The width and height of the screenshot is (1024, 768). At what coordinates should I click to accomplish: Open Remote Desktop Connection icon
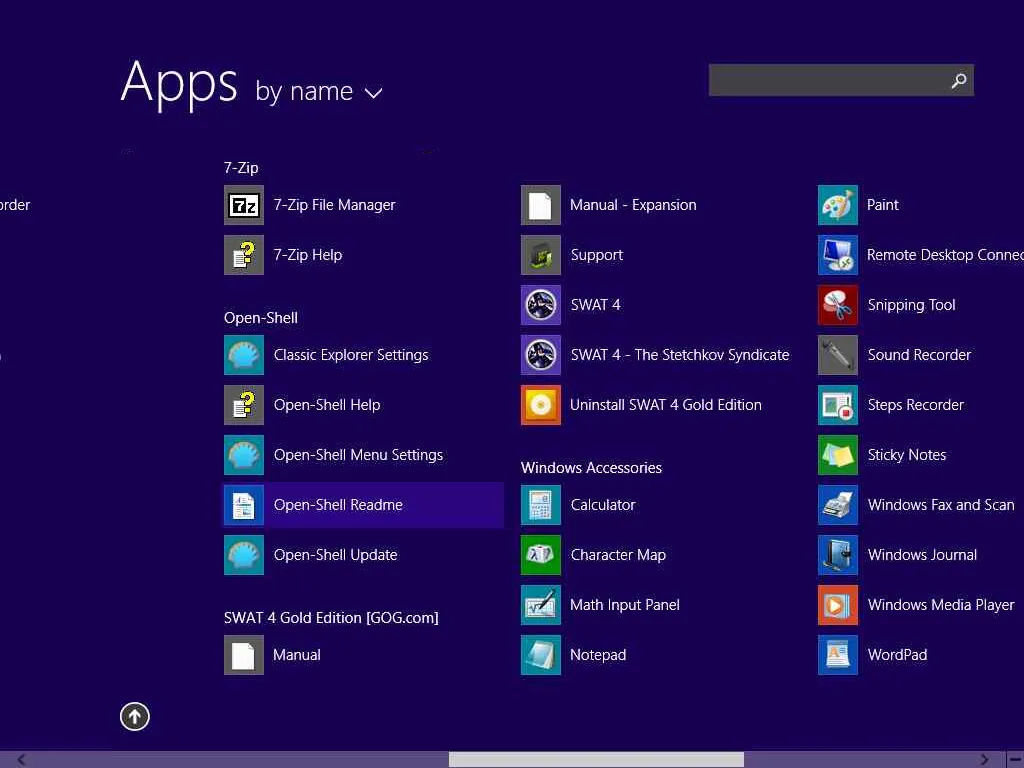(838, 255)
